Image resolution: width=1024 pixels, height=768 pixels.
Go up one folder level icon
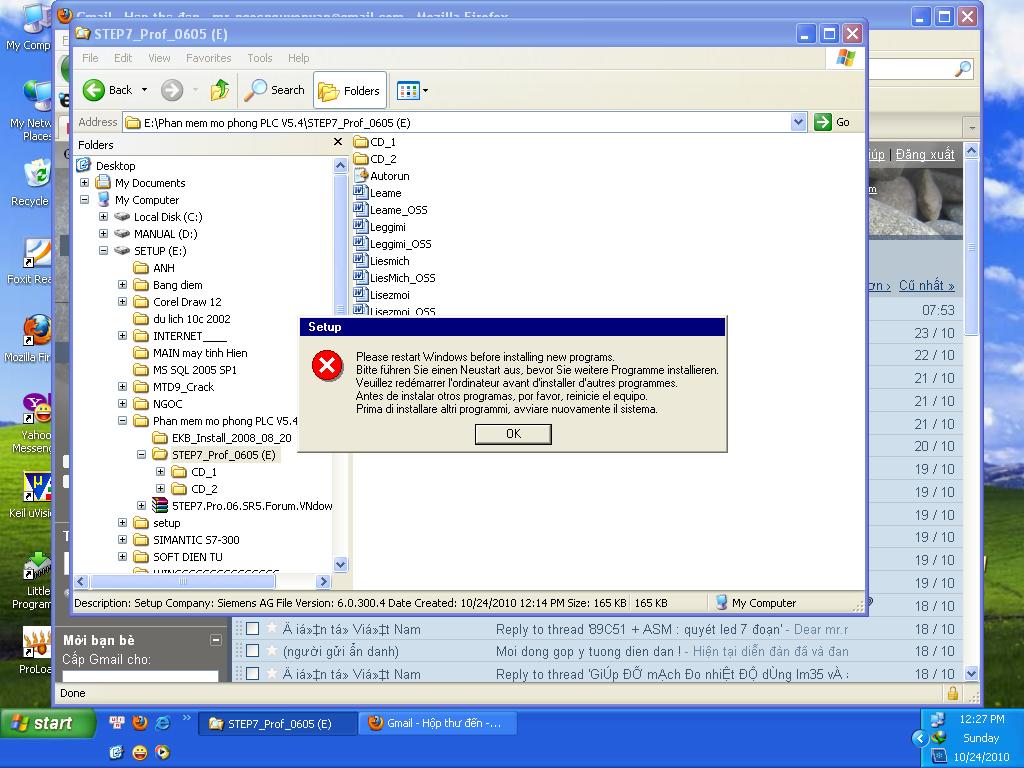click(x=219, y=90)
